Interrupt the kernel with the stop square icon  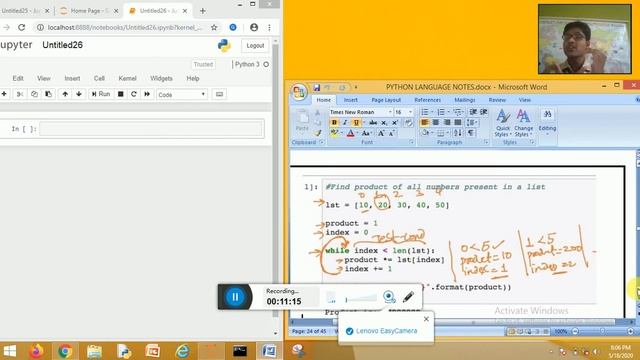120,94
